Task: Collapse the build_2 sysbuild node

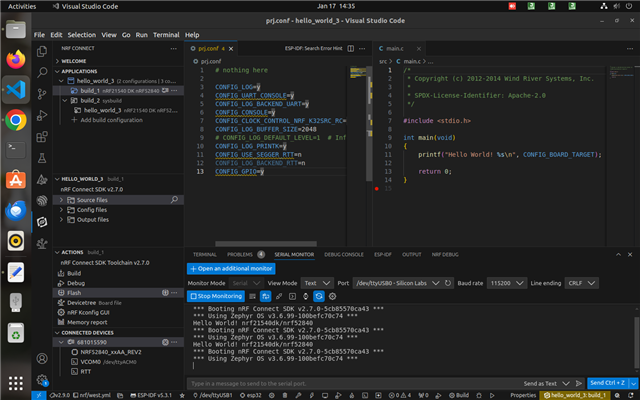Action: click(65, 100)
